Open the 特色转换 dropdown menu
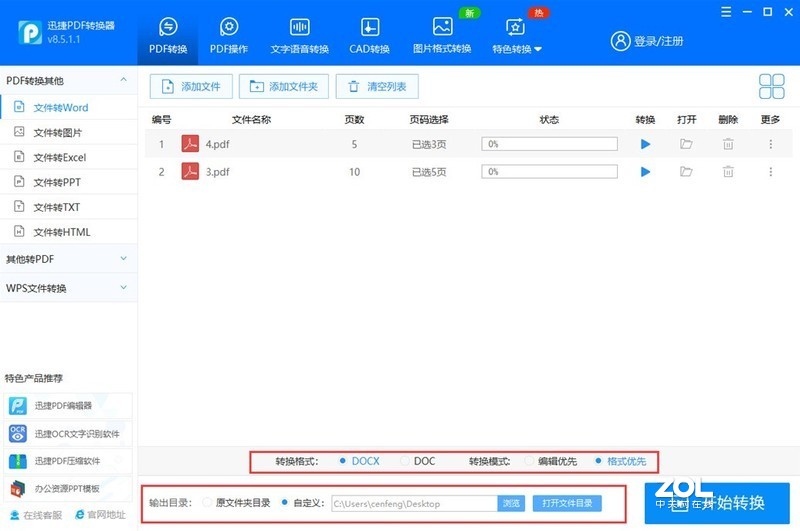The image size is (800, 531). pos(516,35)
